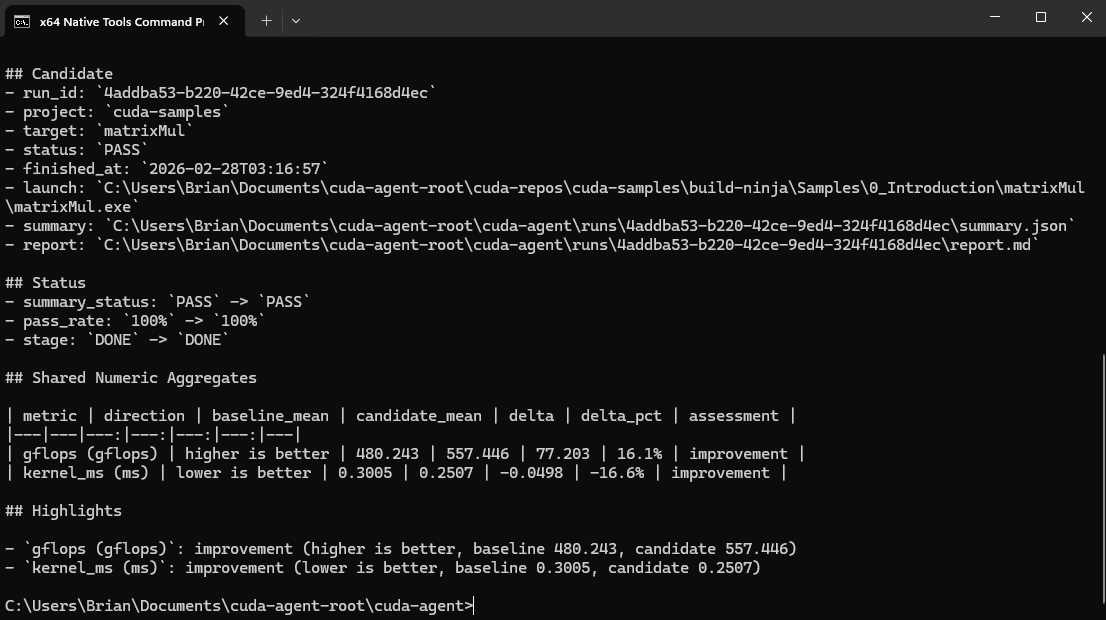Click the terminal scrollbar on the right
The height and width of the screenshot is (620, 1106).
pyautogui.click(x=1099, y=400)
